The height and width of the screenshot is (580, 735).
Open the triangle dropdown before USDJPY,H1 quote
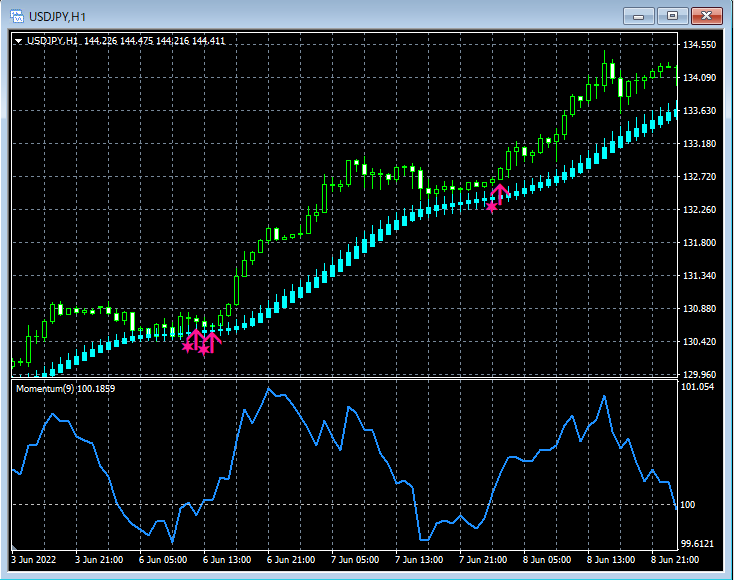18,41
